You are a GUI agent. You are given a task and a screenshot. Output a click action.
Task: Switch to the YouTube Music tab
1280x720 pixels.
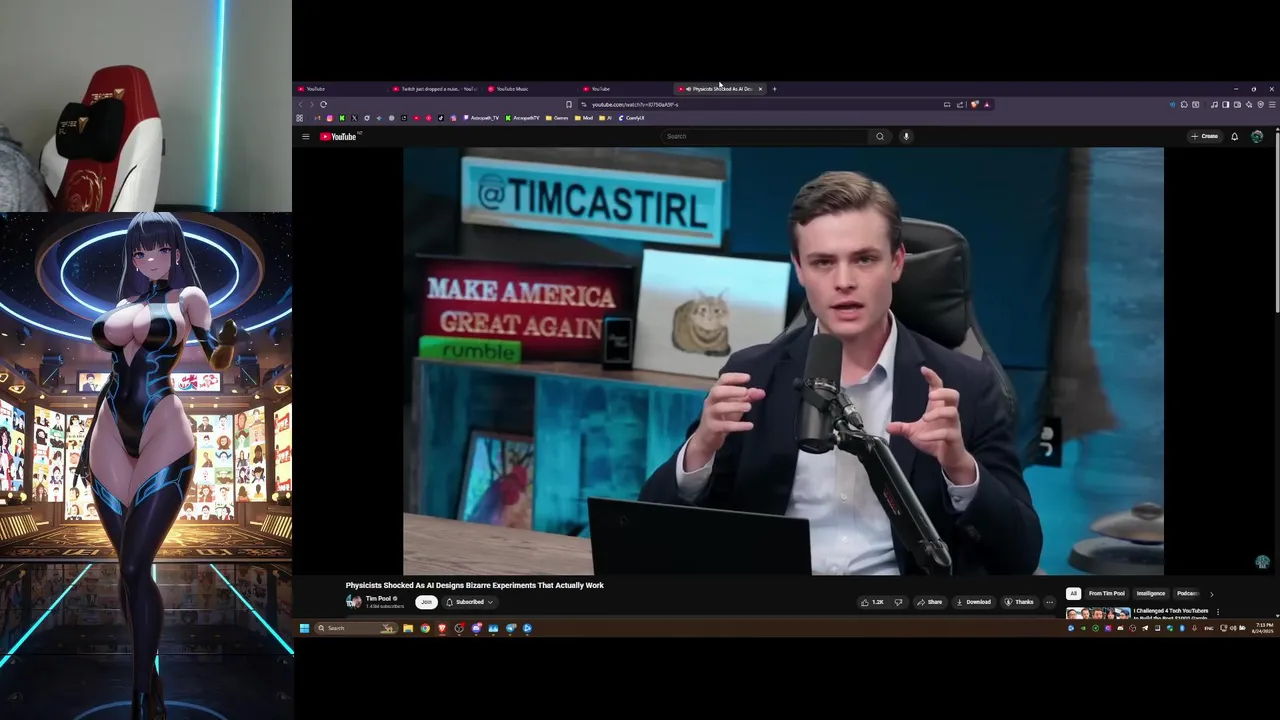[532, 89]
